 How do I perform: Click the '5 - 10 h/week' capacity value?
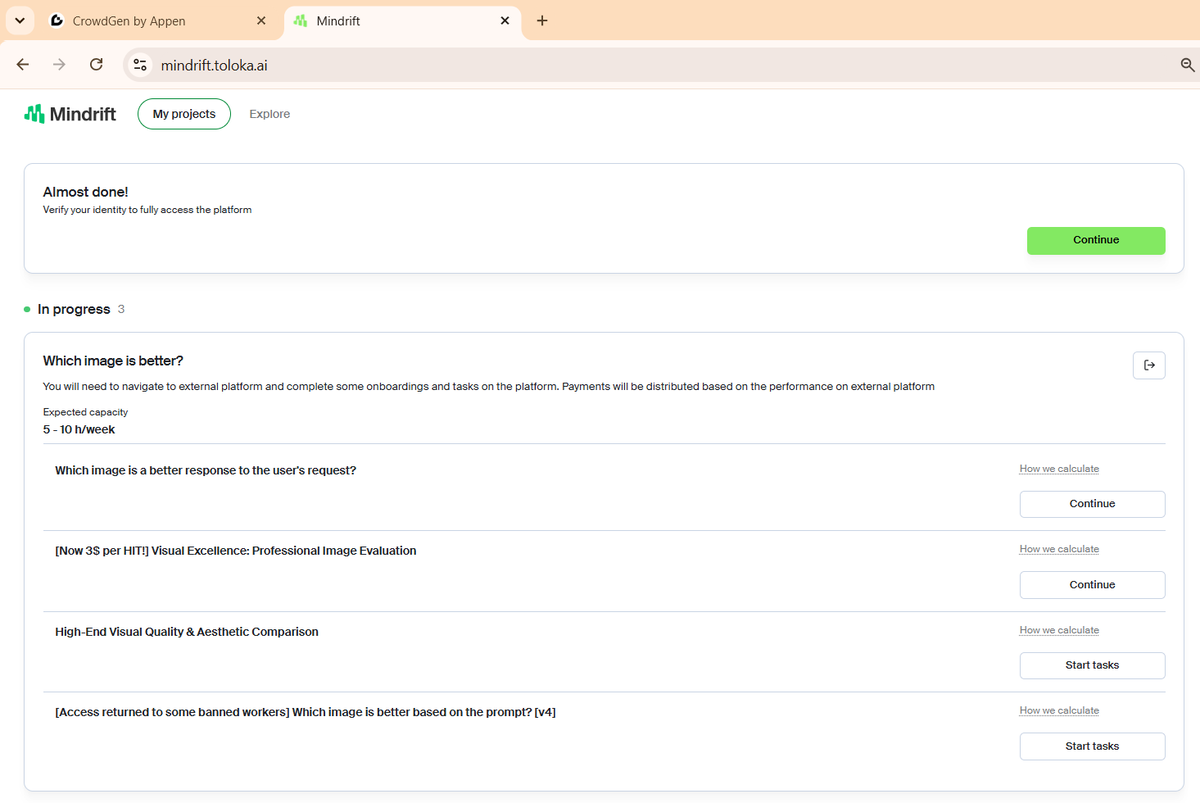tap(79, 430)
